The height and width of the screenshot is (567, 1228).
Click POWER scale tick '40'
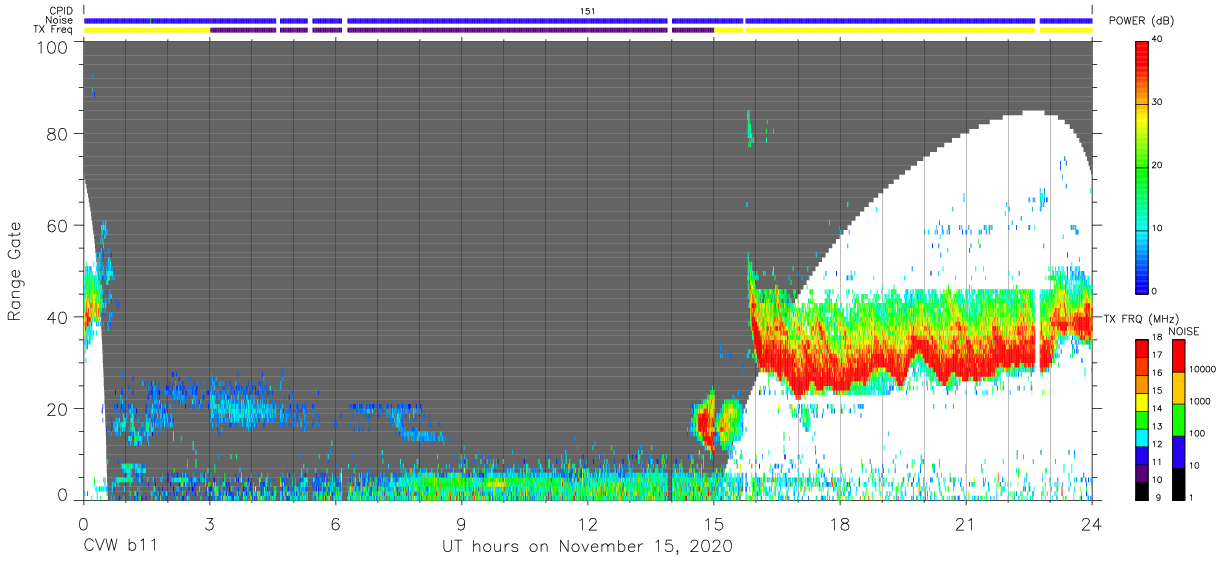point(1159,39)
